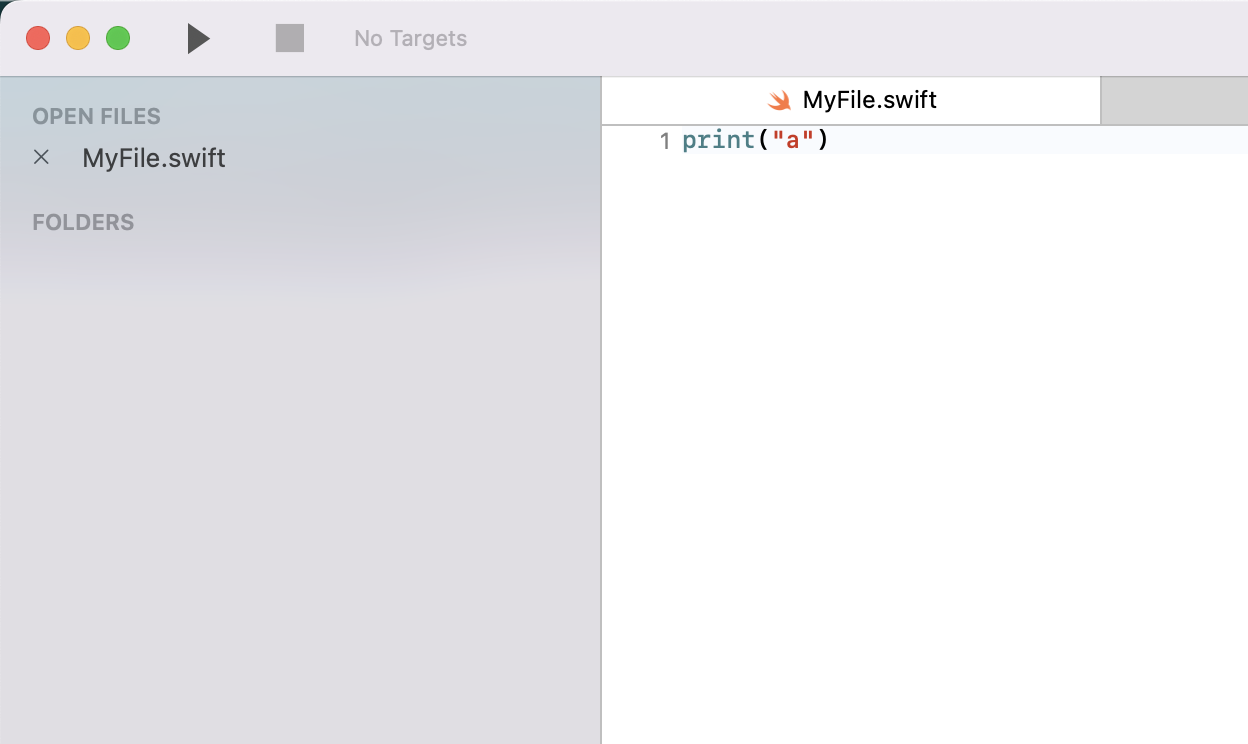Open the No Targets selector
This screenshot has height=744, width=1248.
click(410, 38)
